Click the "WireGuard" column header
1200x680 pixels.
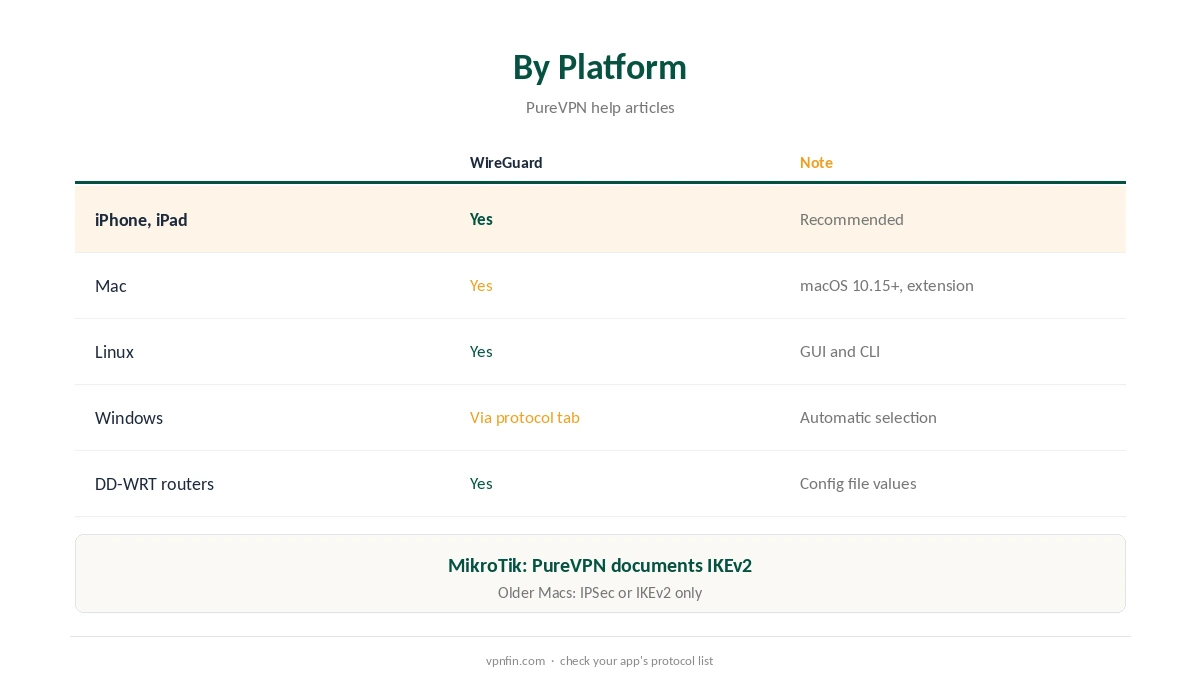506,162
